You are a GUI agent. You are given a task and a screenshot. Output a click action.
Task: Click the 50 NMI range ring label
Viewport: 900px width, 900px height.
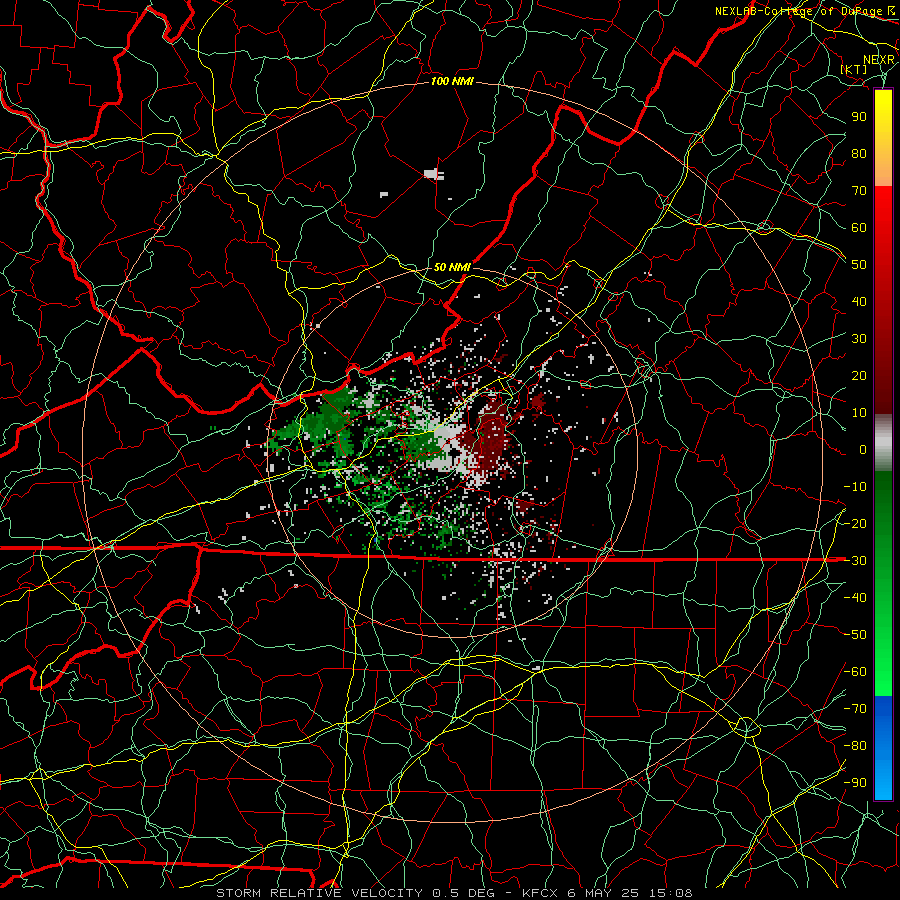click(x=452, y=267)
